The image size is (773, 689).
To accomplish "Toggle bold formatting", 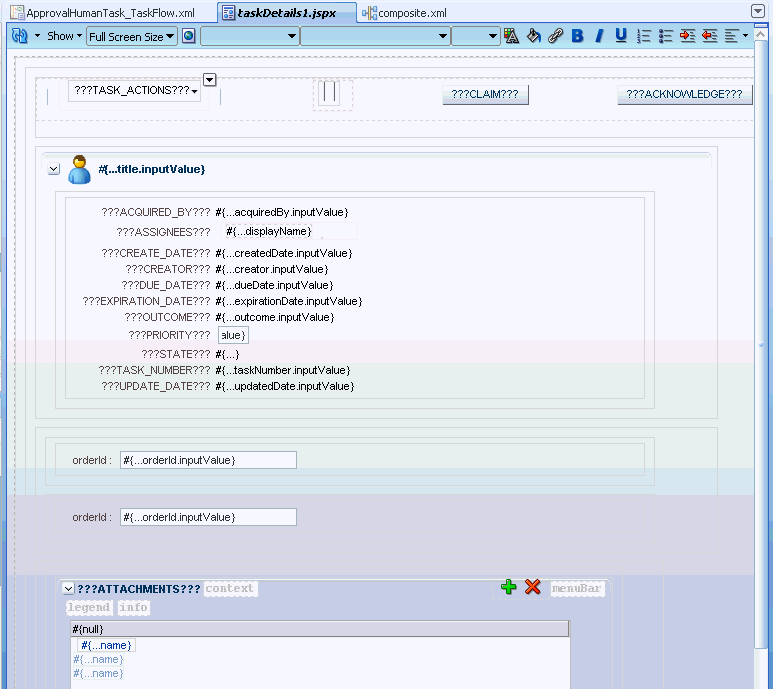I will (577, 36).
